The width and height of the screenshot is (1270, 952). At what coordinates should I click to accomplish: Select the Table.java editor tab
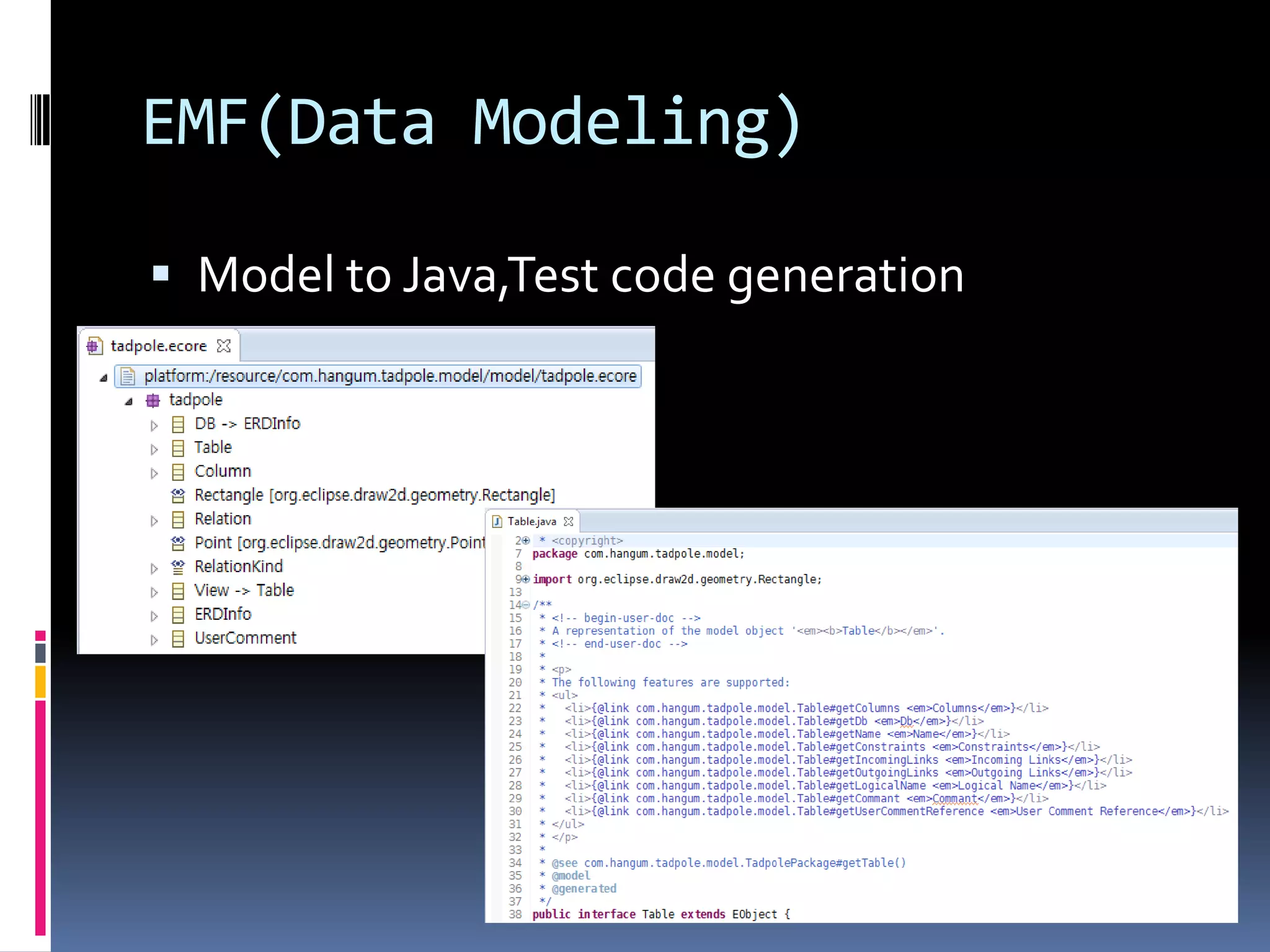[x=531, y=521]
